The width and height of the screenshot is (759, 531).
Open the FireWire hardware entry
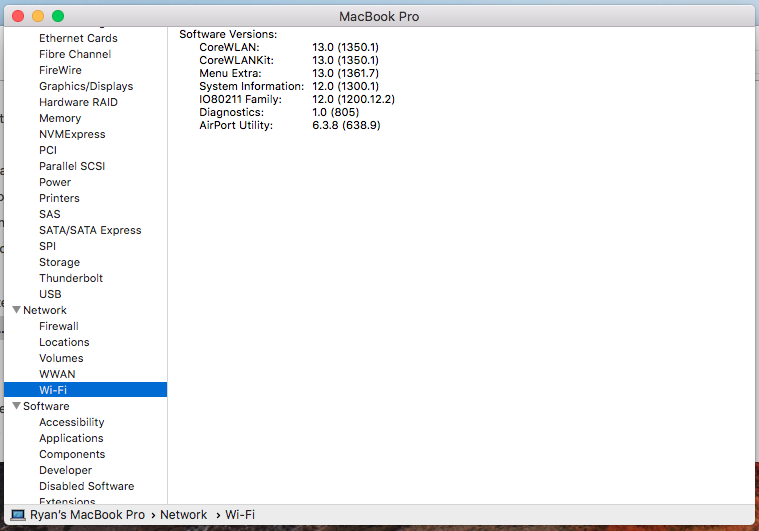(x=60, y=70)
